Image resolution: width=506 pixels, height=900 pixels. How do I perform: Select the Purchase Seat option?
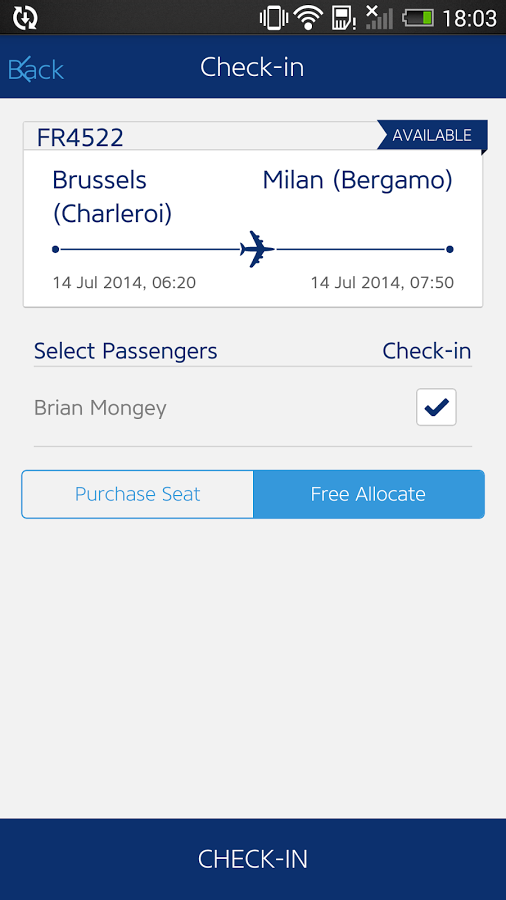click(x=138, y=494)
